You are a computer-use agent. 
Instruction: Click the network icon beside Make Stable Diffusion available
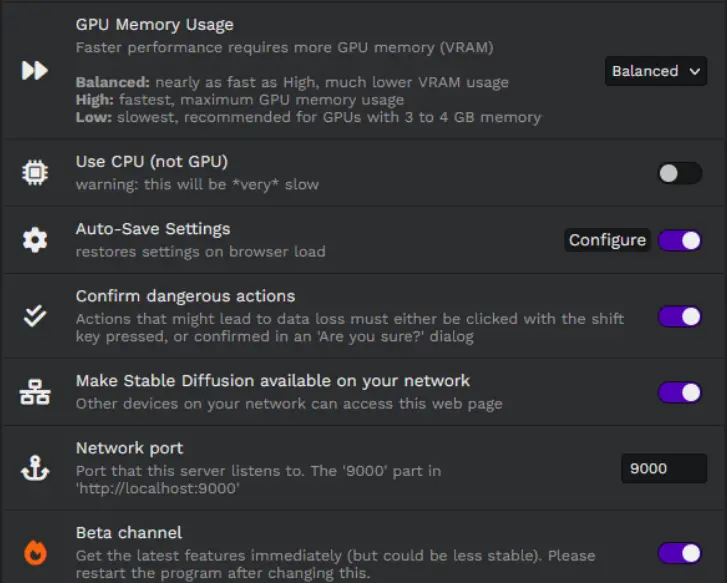pos(35,392)
